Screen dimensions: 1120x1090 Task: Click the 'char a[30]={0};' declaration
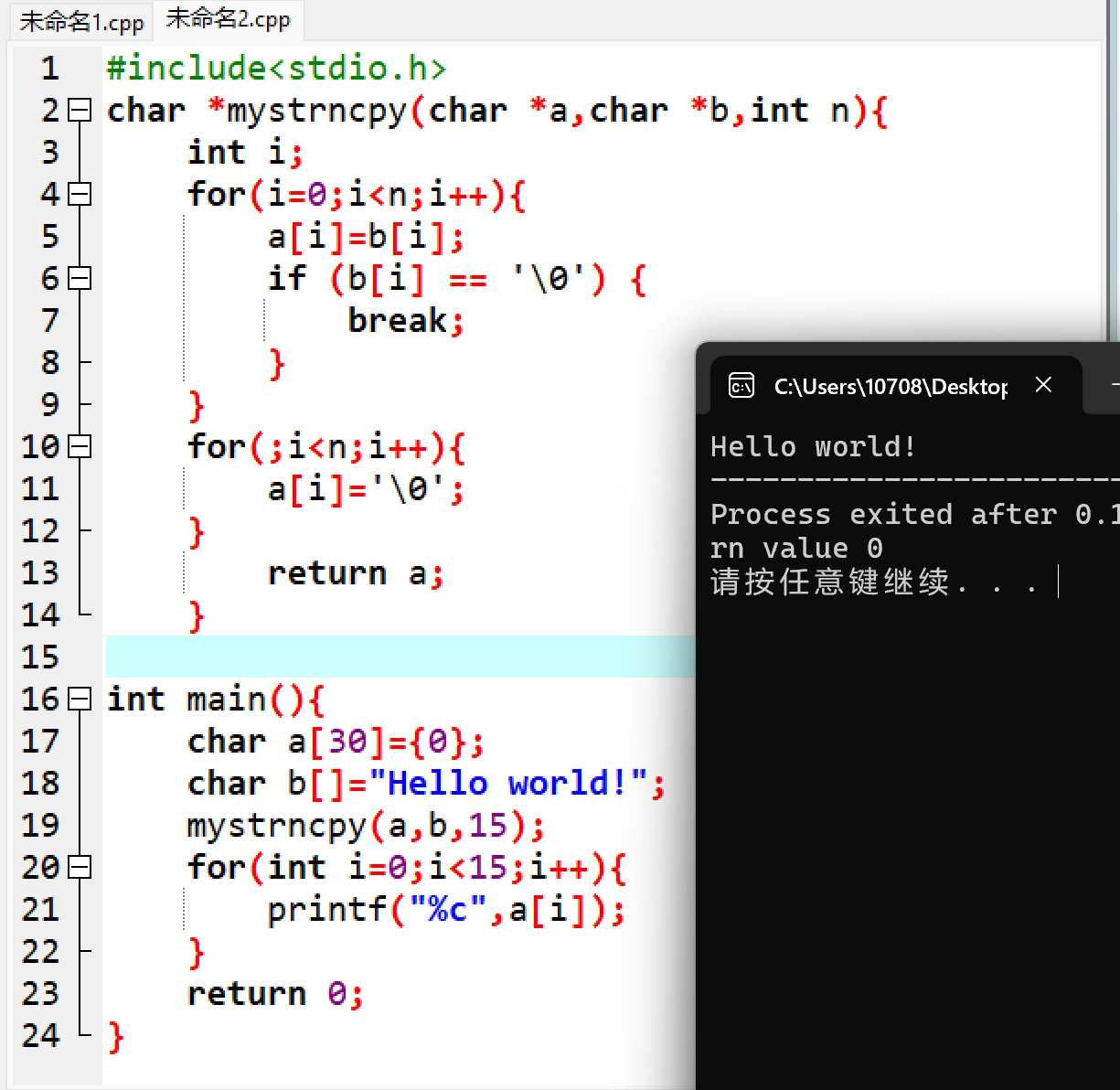click(x=336, y=742)
